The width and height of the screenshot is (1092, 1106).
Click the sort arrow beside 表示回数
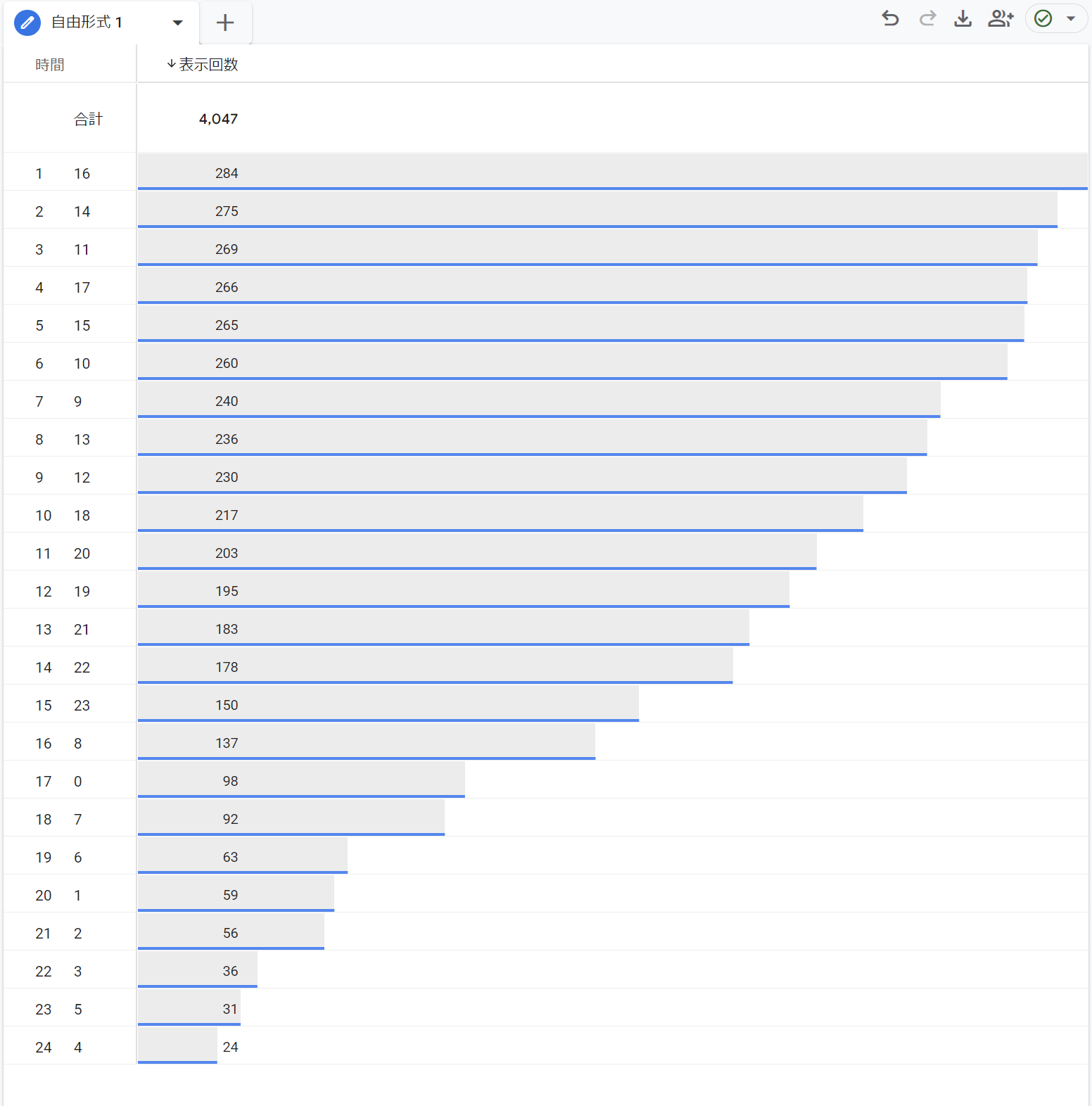click(171, 64)
